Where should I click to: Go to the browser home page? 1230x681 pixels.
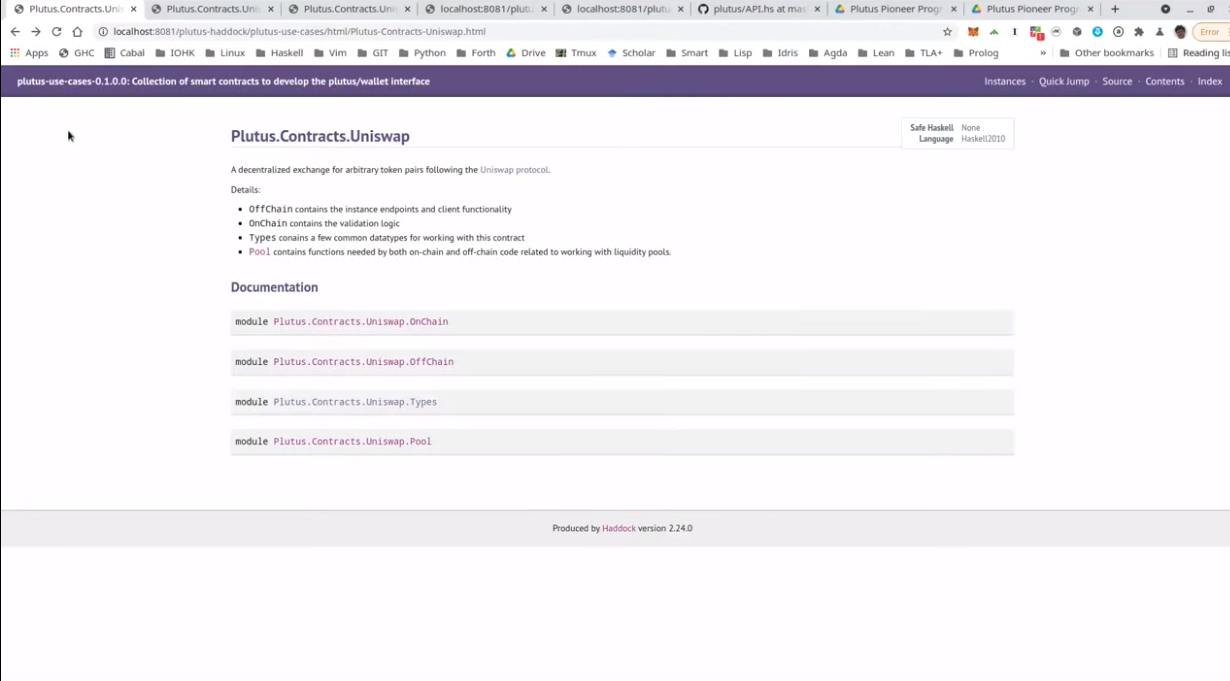[x=77, y=32]
